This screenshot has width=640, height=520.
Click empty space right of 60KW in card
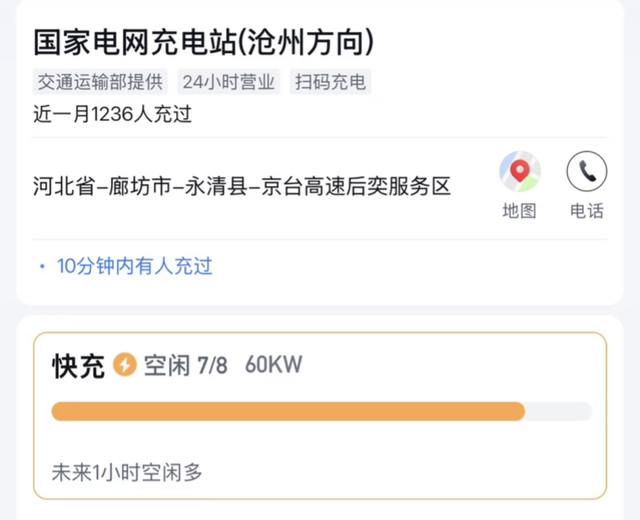coord(450,366)
